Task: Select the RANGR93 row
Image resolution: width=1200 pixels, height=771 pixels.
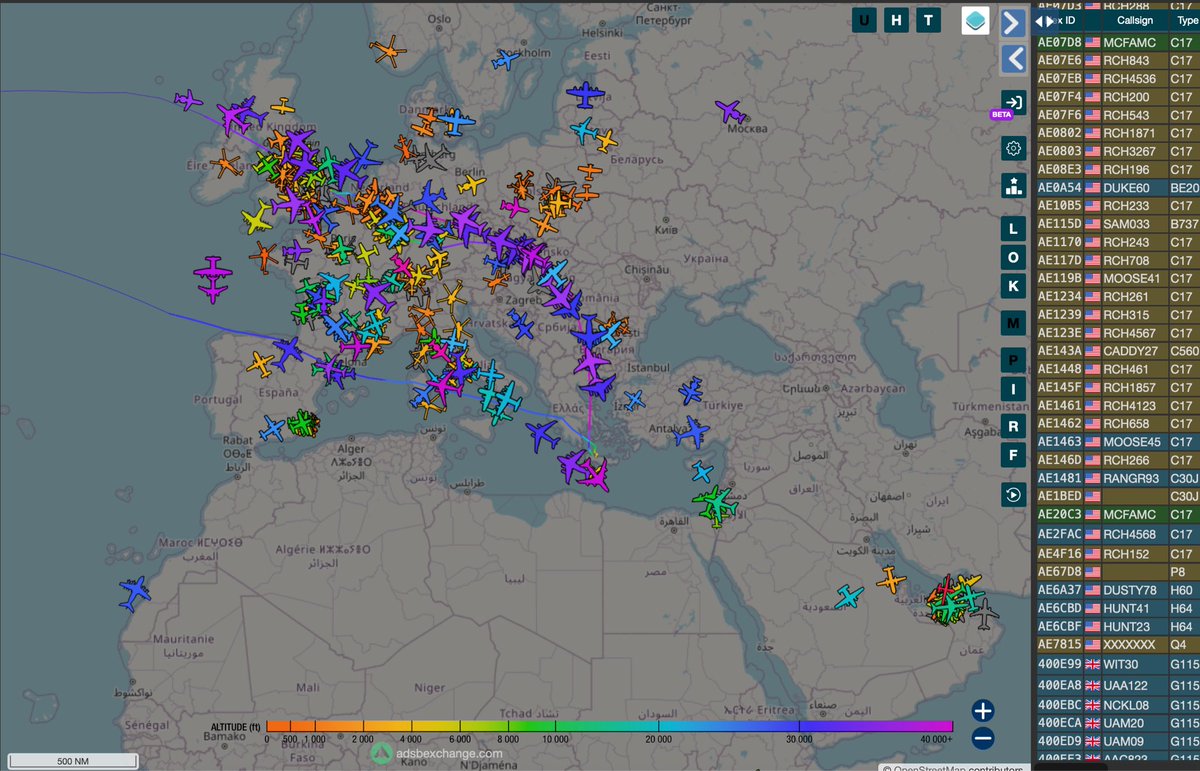Action: [1117, 478]
